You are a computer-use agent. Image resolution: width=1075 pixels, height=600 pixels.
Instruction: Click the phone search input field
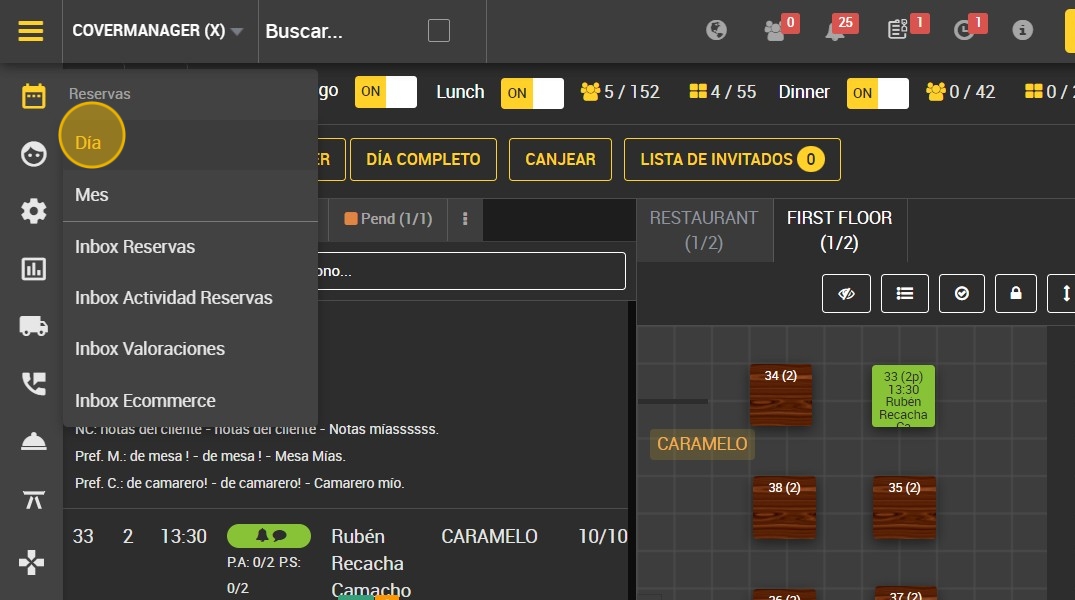click(x=472, y=271)
